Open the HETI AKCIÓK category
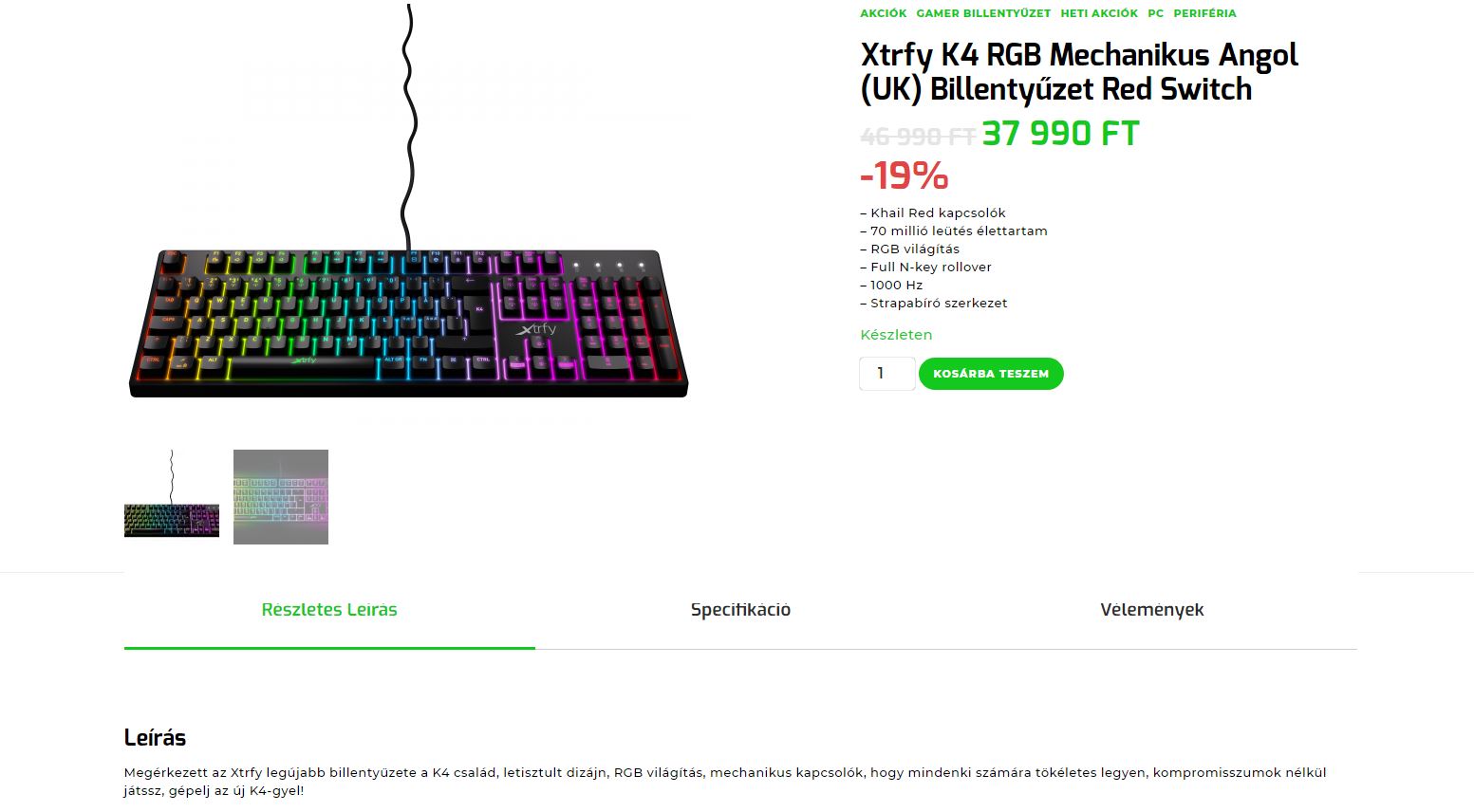Viewport: 1474px width, 812px height. click(x=1099, y=13)
